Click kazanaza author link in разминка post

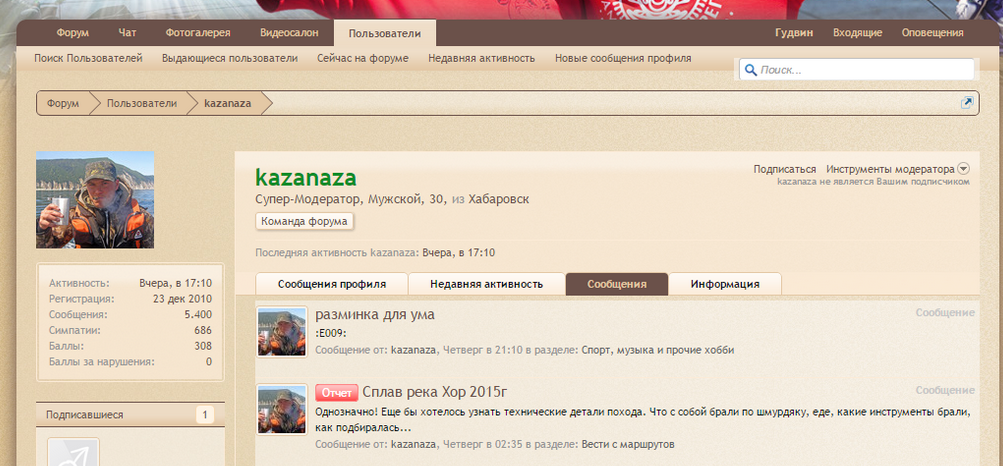click(413, 350)
